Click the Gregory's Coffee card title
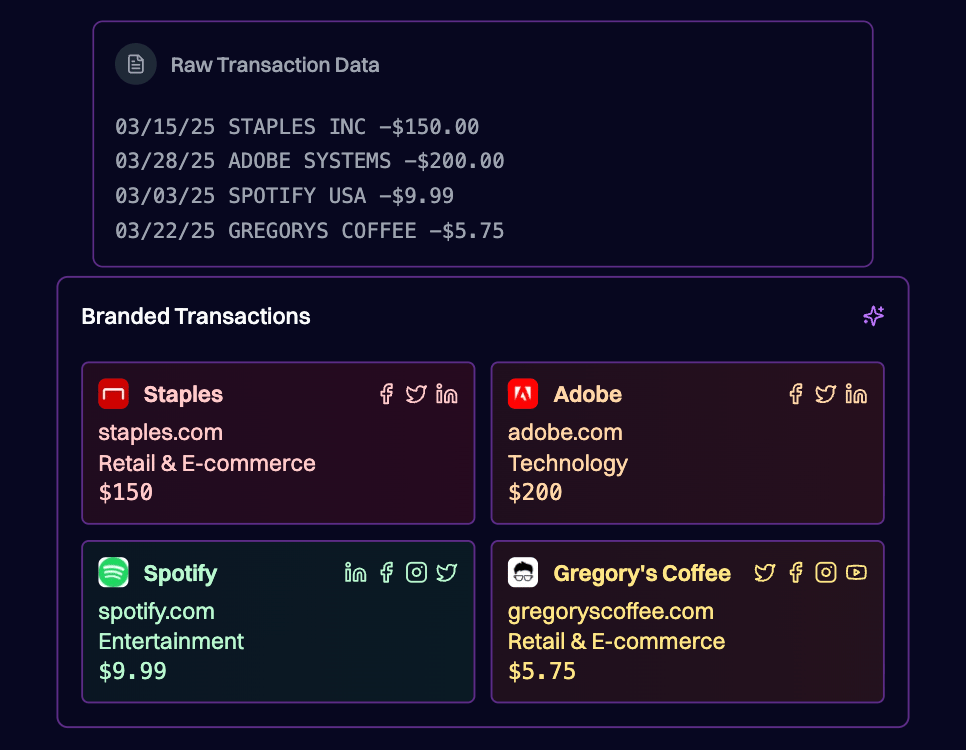966x750 pixels. tap(642, 574)
